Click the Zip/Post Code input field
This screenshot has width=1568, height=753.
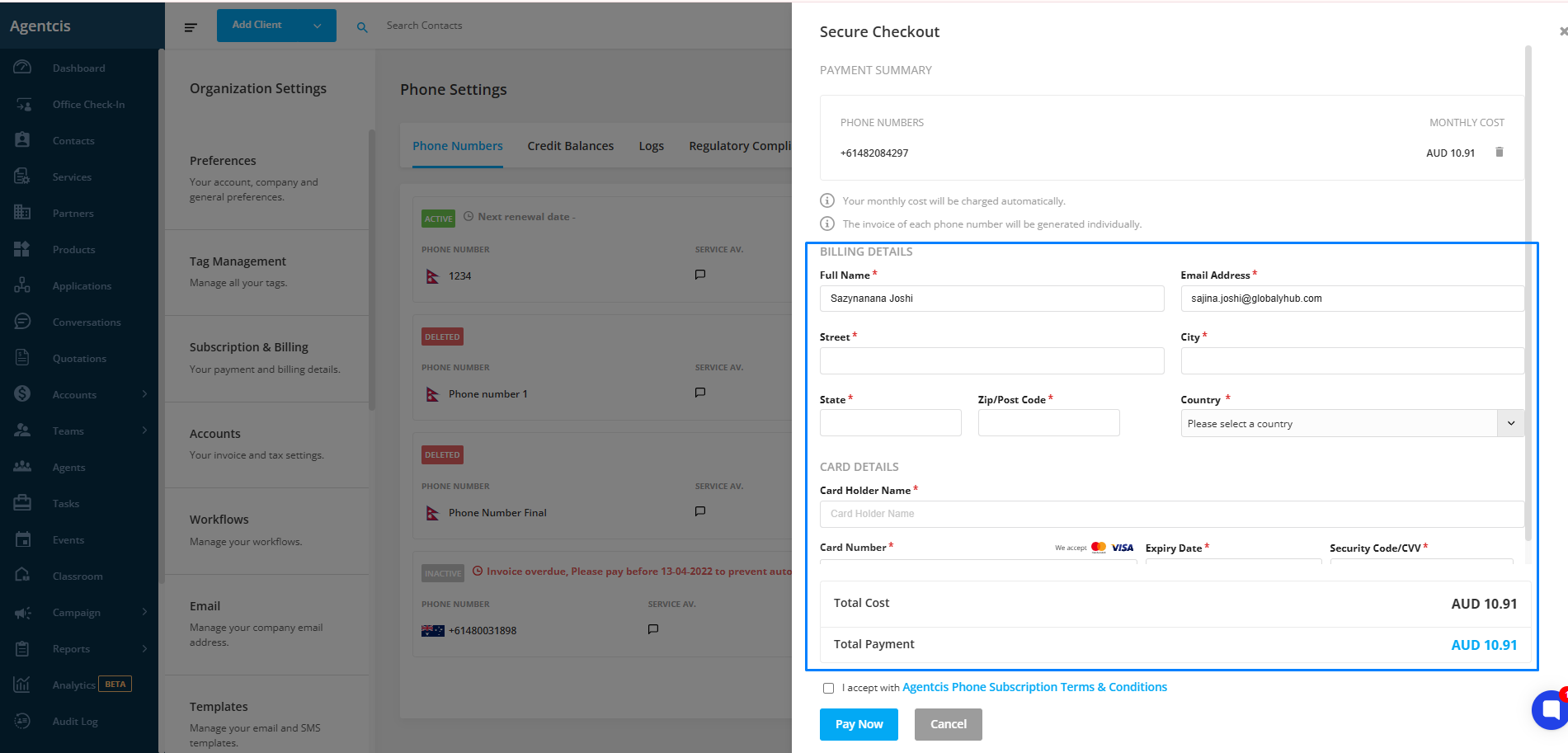coord(1048,422)
